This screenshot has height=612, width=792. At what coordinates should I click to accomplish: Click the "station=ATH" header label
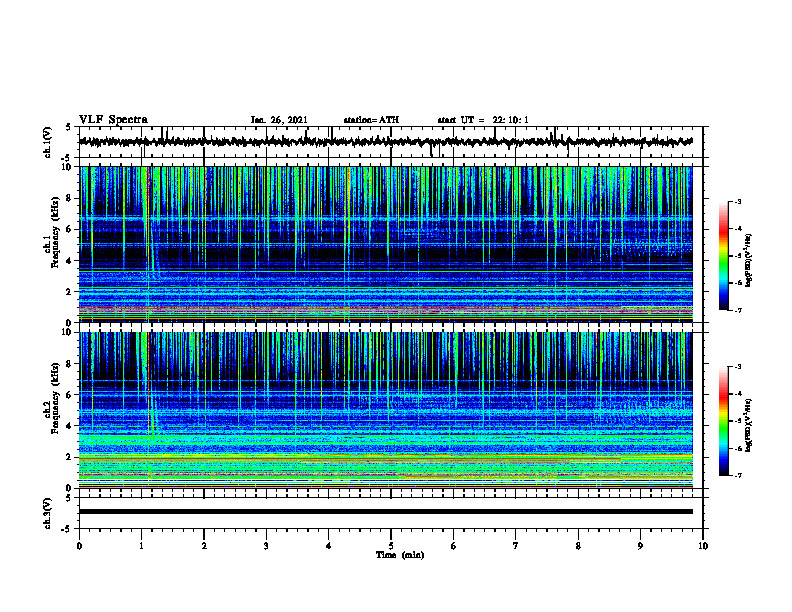(371, 120)
